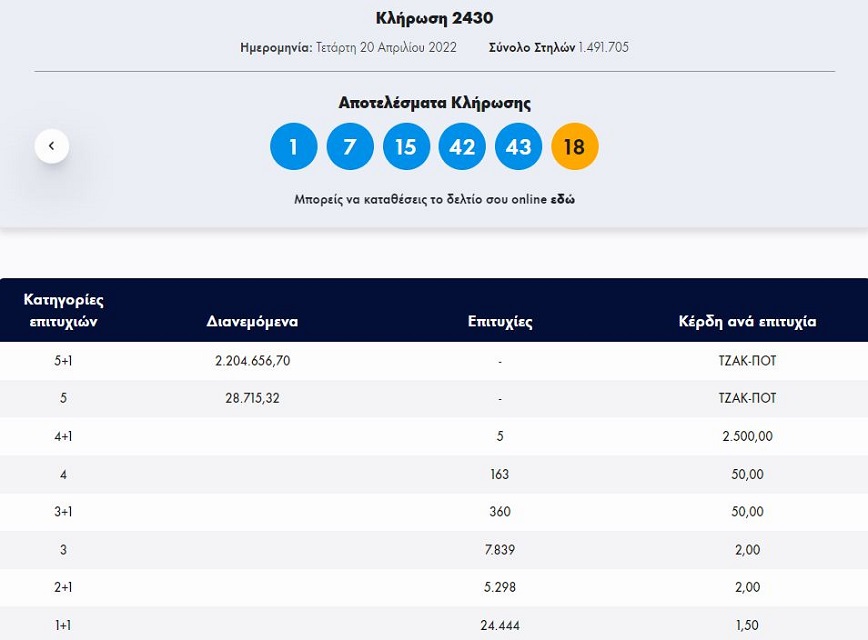
Task: Click the blue number 15 ball
Action: click(406, 147)
